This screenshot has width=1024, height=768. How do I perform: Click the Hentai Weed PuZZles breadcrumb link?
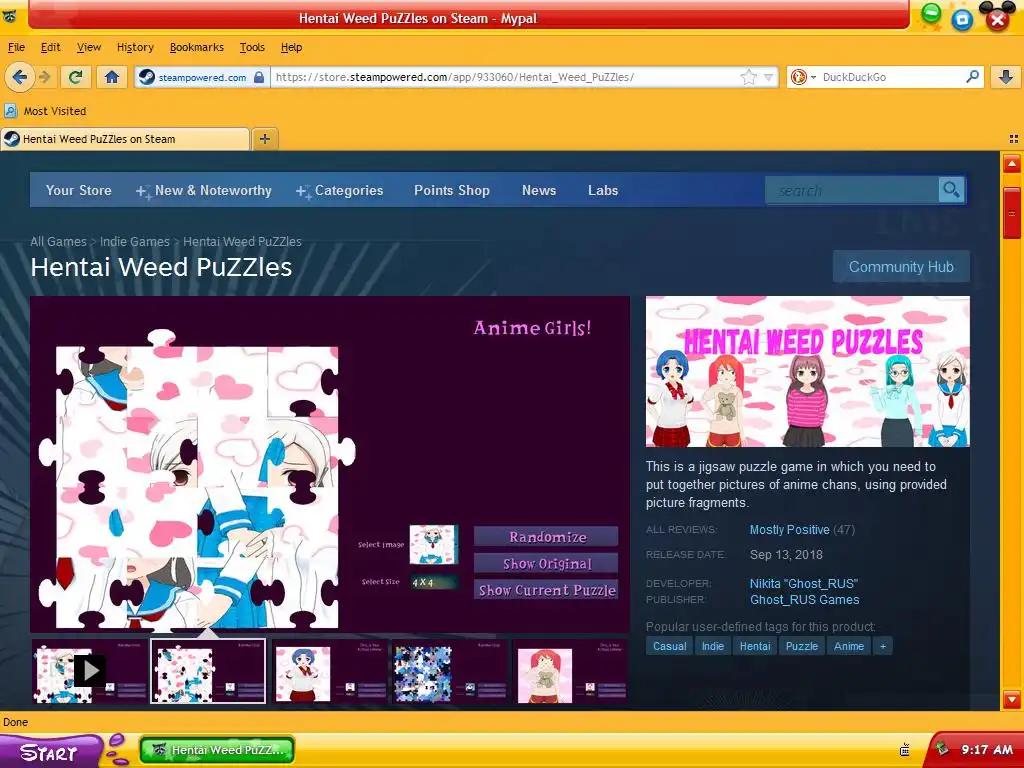pyautogui.click(x=242, y=242)
